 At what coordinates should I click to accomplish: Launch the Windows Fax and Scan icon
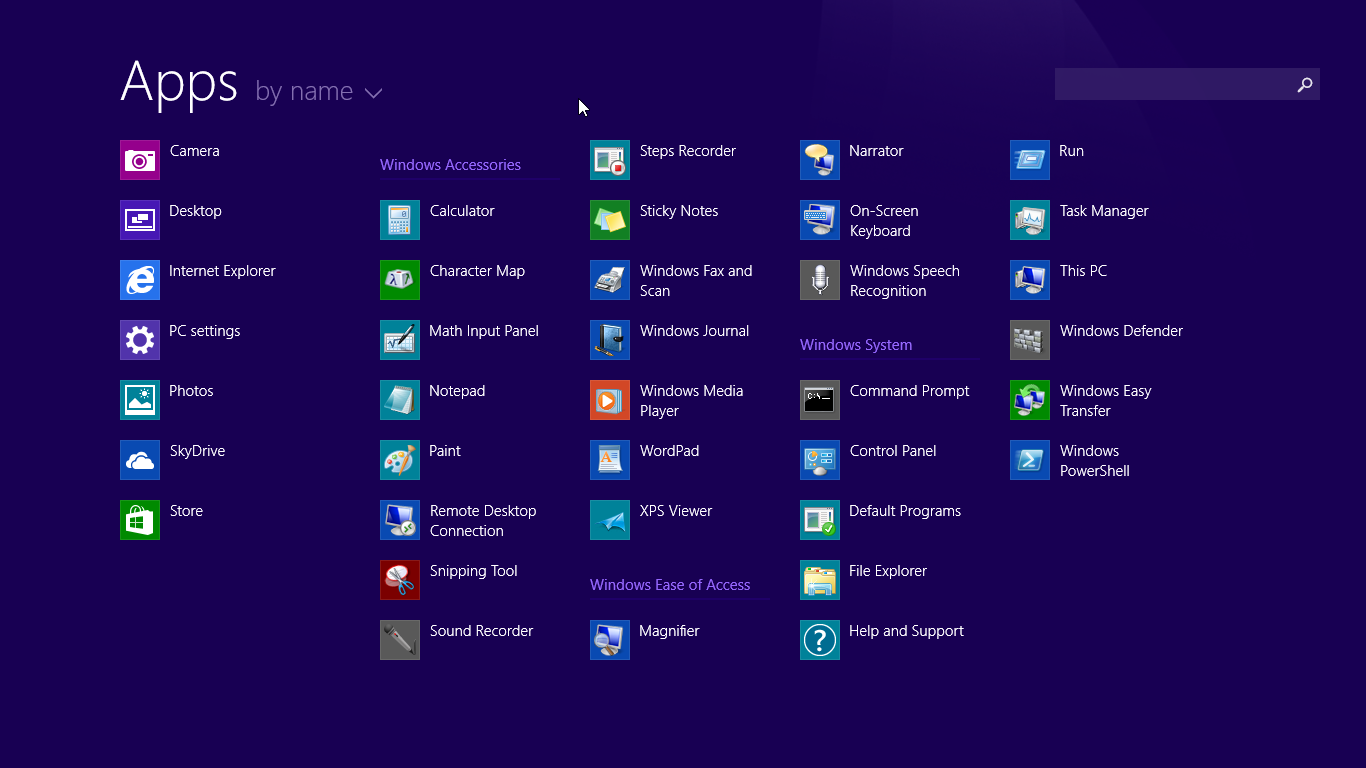[x=610, y=280]
